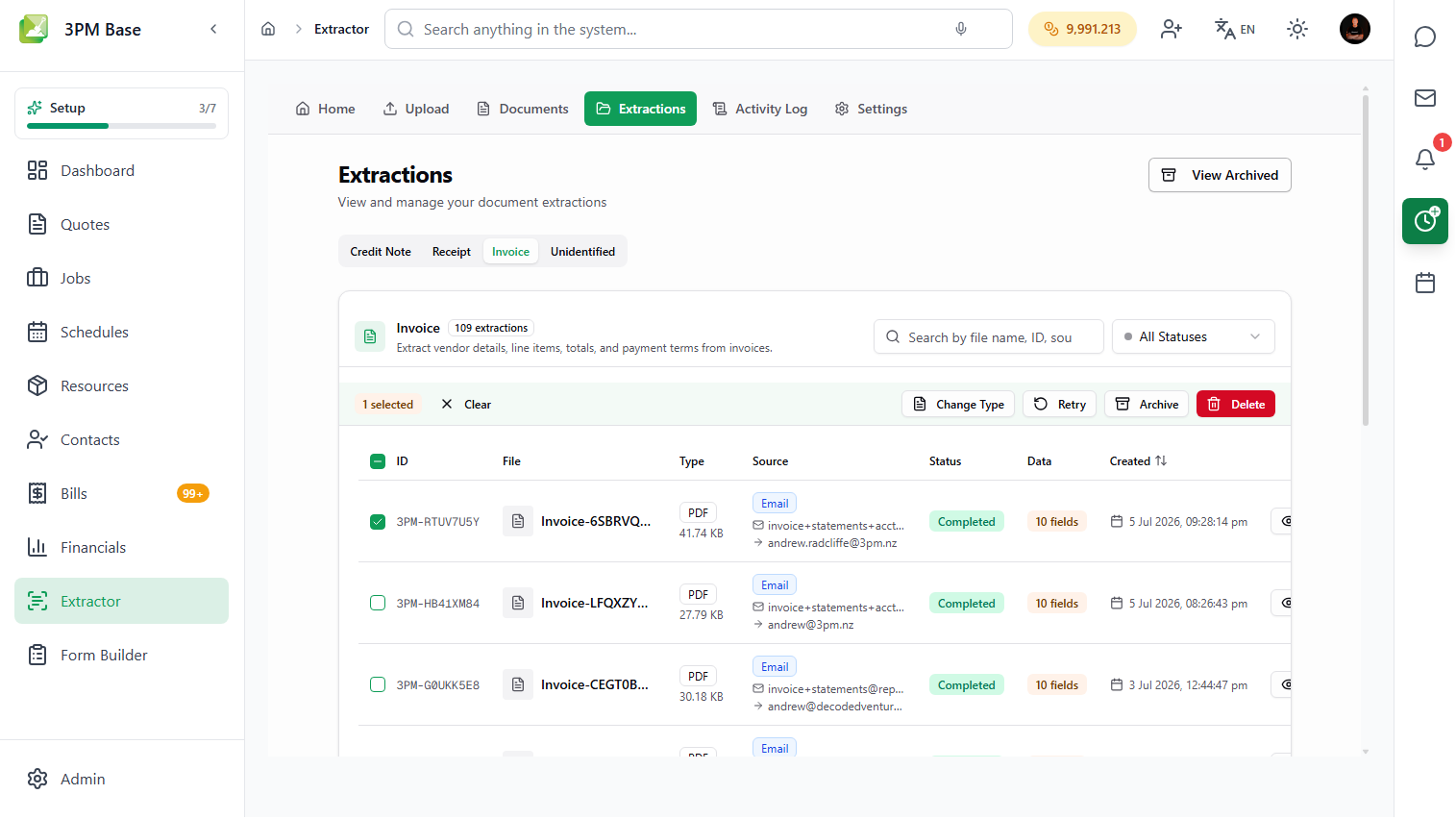
Task: Toggle light/dark theme sun icon
Action: tap(1297, 29)
